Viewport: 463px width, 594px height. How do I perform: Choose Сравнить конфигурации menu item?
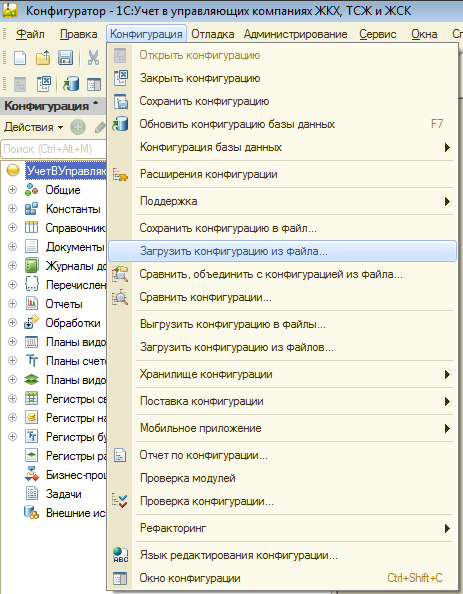coord(282,297)
